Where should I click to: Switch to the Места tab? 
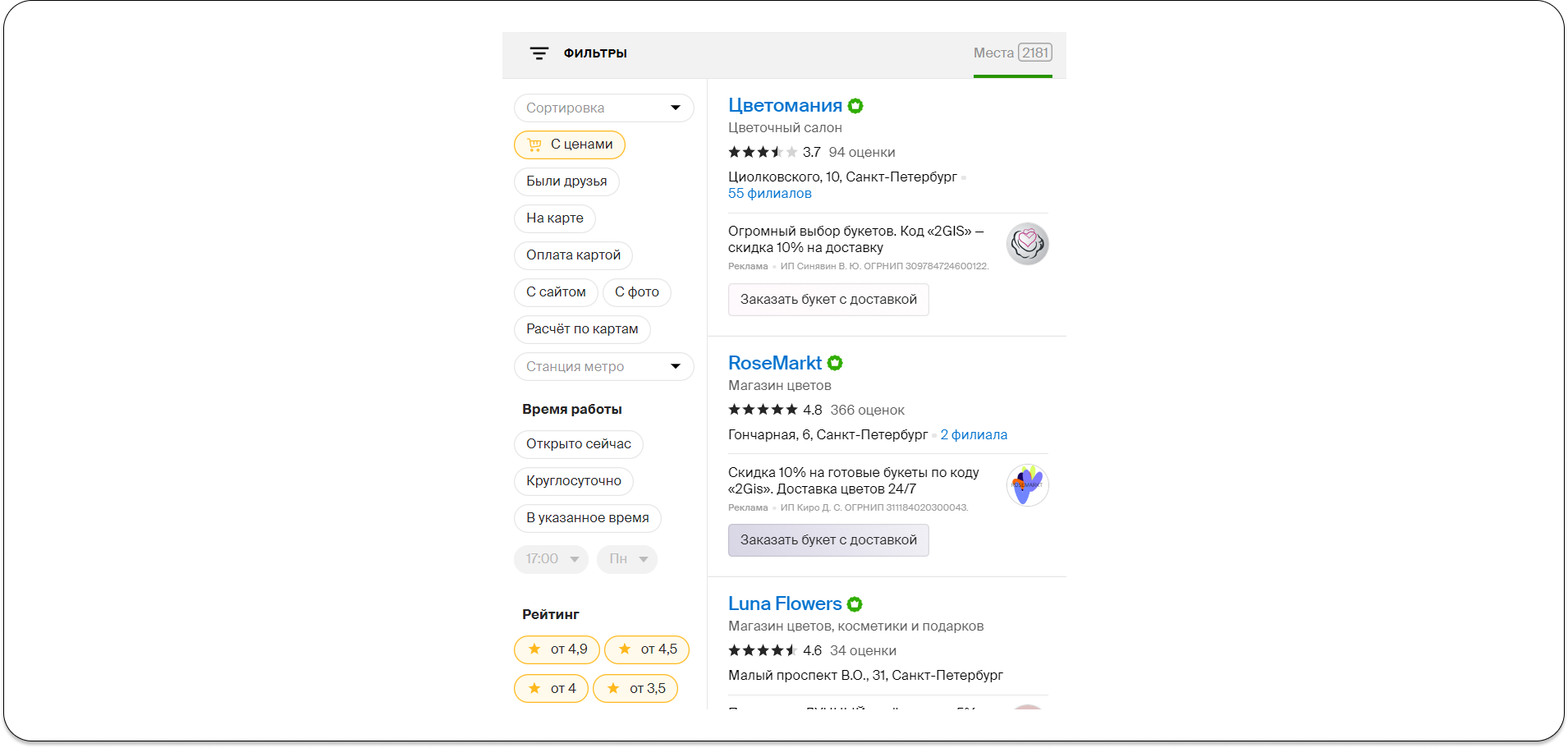[x=1012, y=53]
